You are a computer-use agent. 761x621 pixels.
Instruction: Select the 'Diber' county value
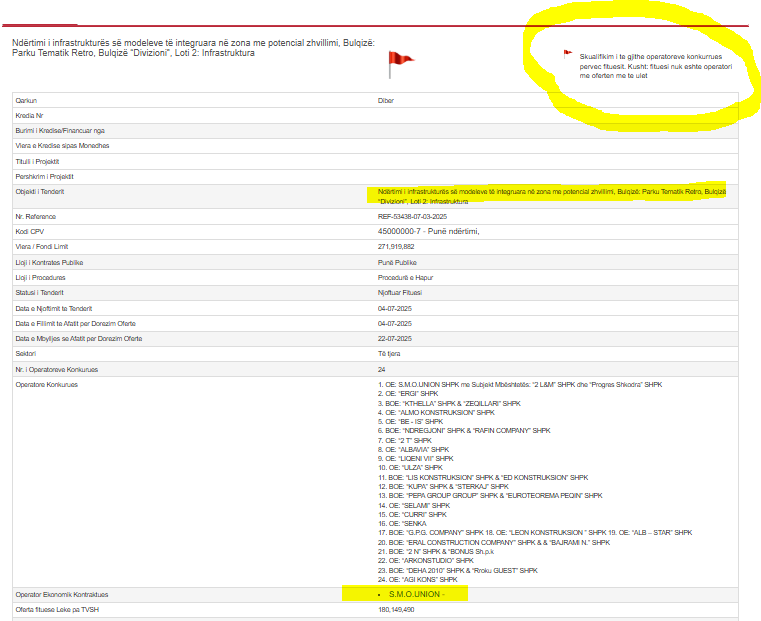385,100
